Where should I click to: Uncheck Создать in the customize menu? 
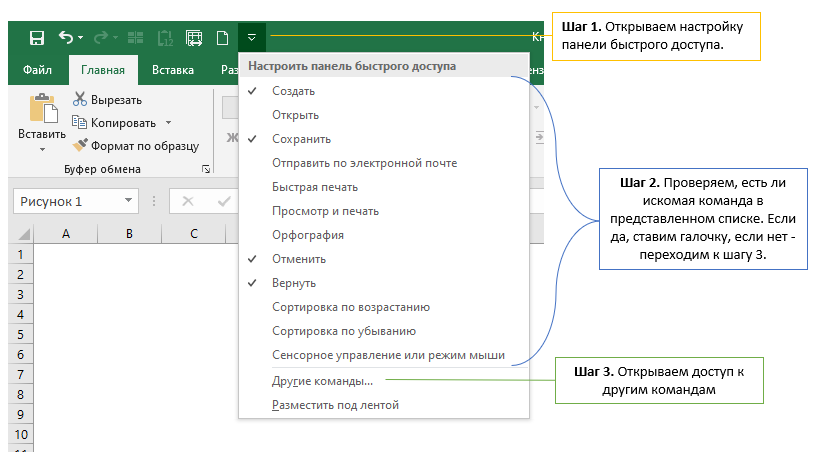tap(384, 91)
